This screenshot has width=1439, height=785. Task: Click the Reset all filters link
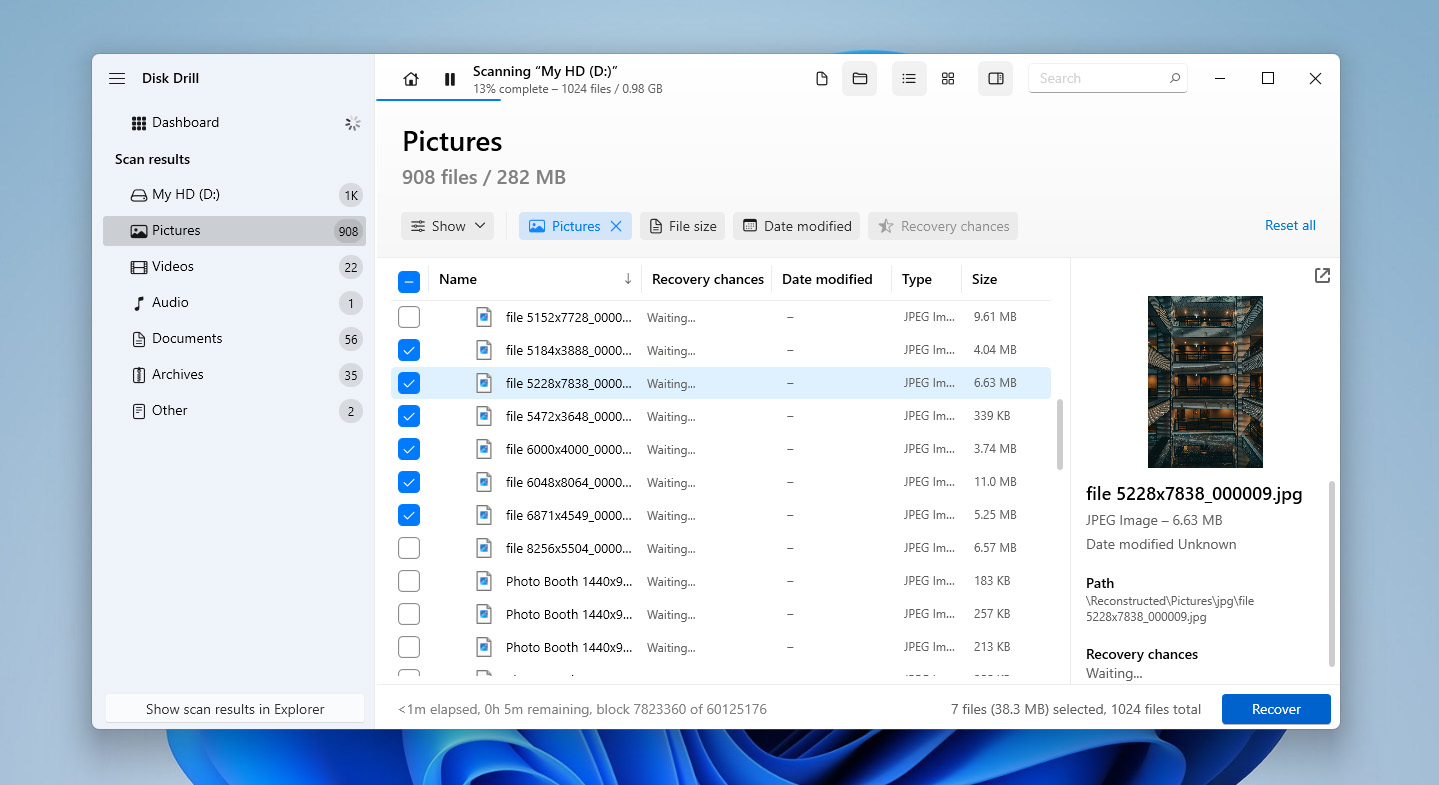coord(1289,225)
